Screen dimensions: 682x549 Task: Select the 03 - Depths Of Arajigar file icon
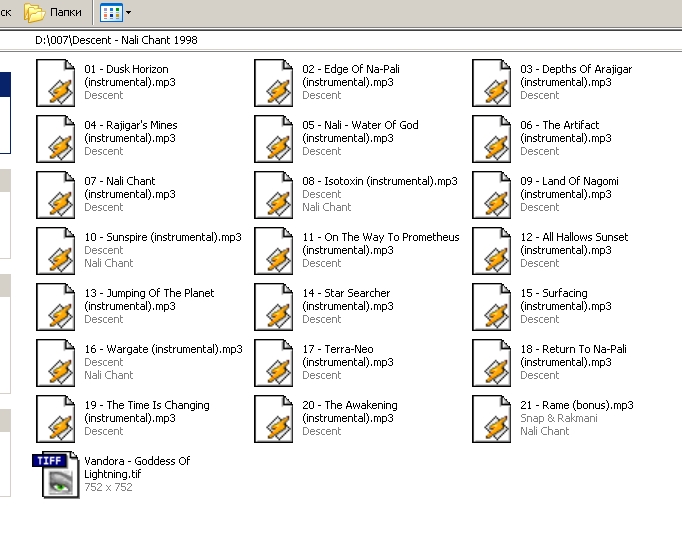tap(492, 82)
